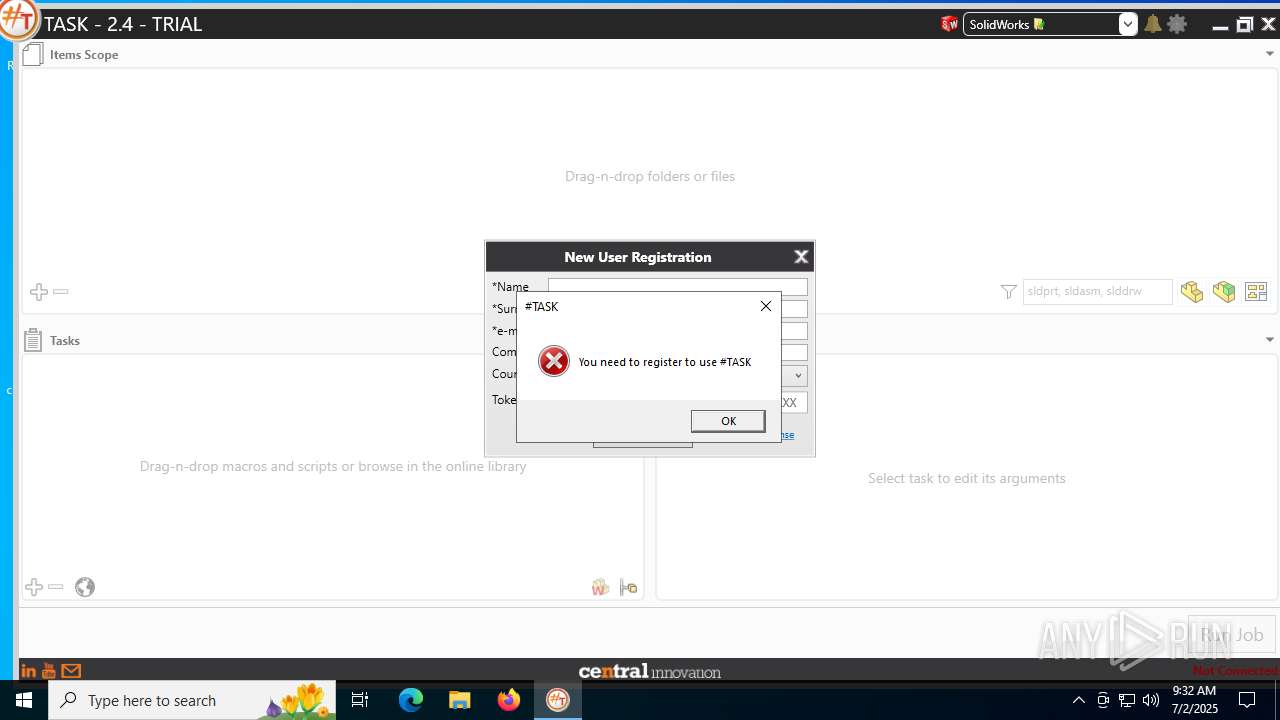Toggle the yellow part filter icon

[1192, 292]
